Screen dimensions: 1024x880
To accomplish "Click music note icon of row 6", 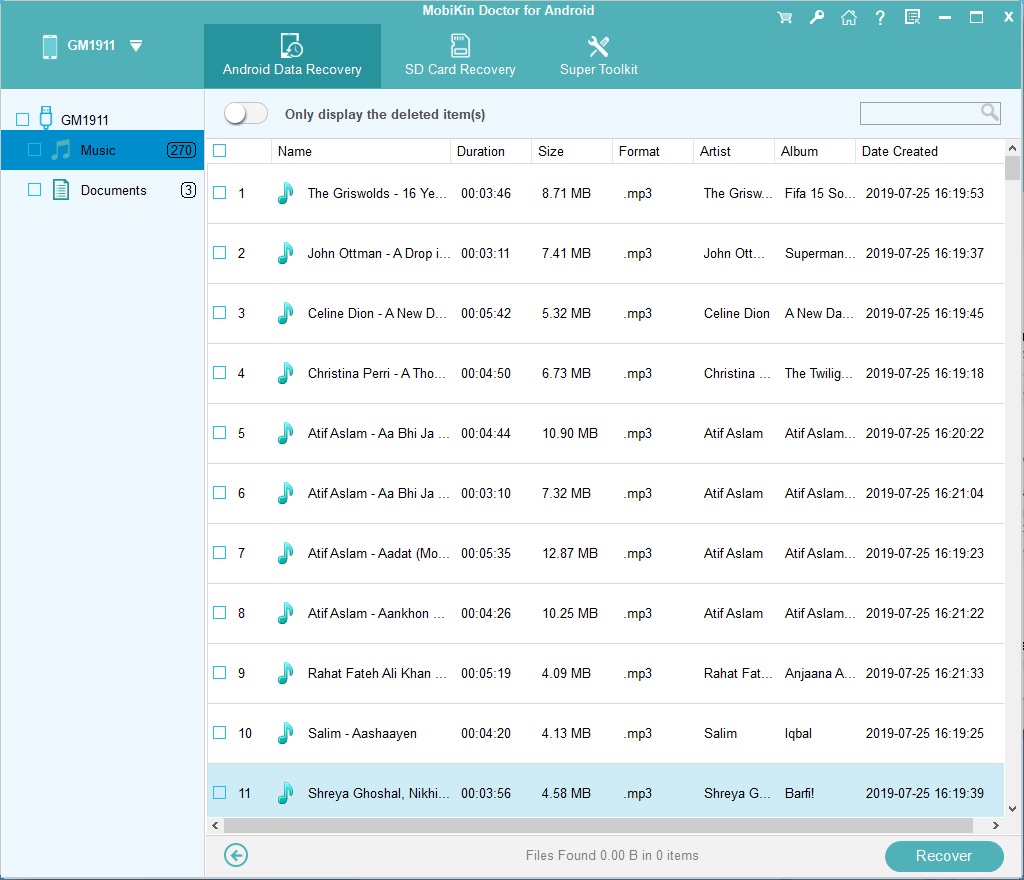I will point(285,493).
